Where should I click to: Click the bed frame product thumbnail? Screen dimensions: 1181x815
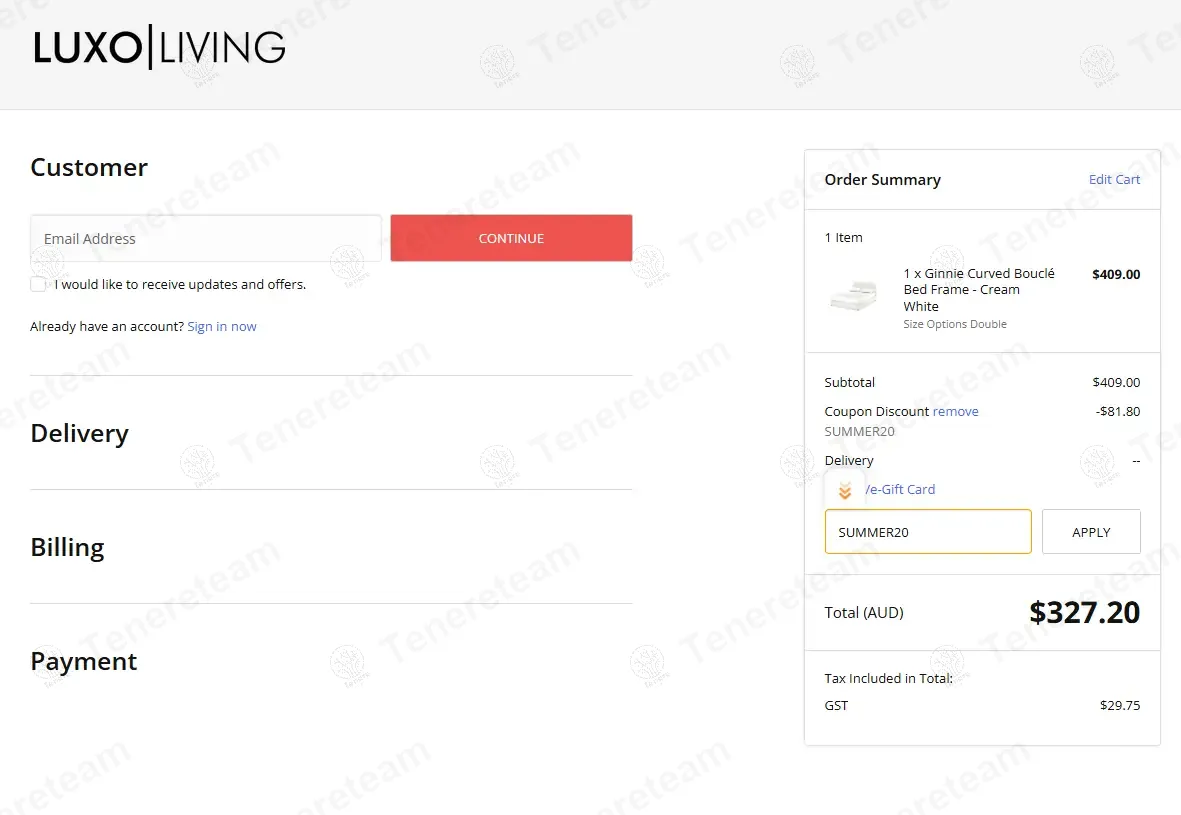pos(854,295)
